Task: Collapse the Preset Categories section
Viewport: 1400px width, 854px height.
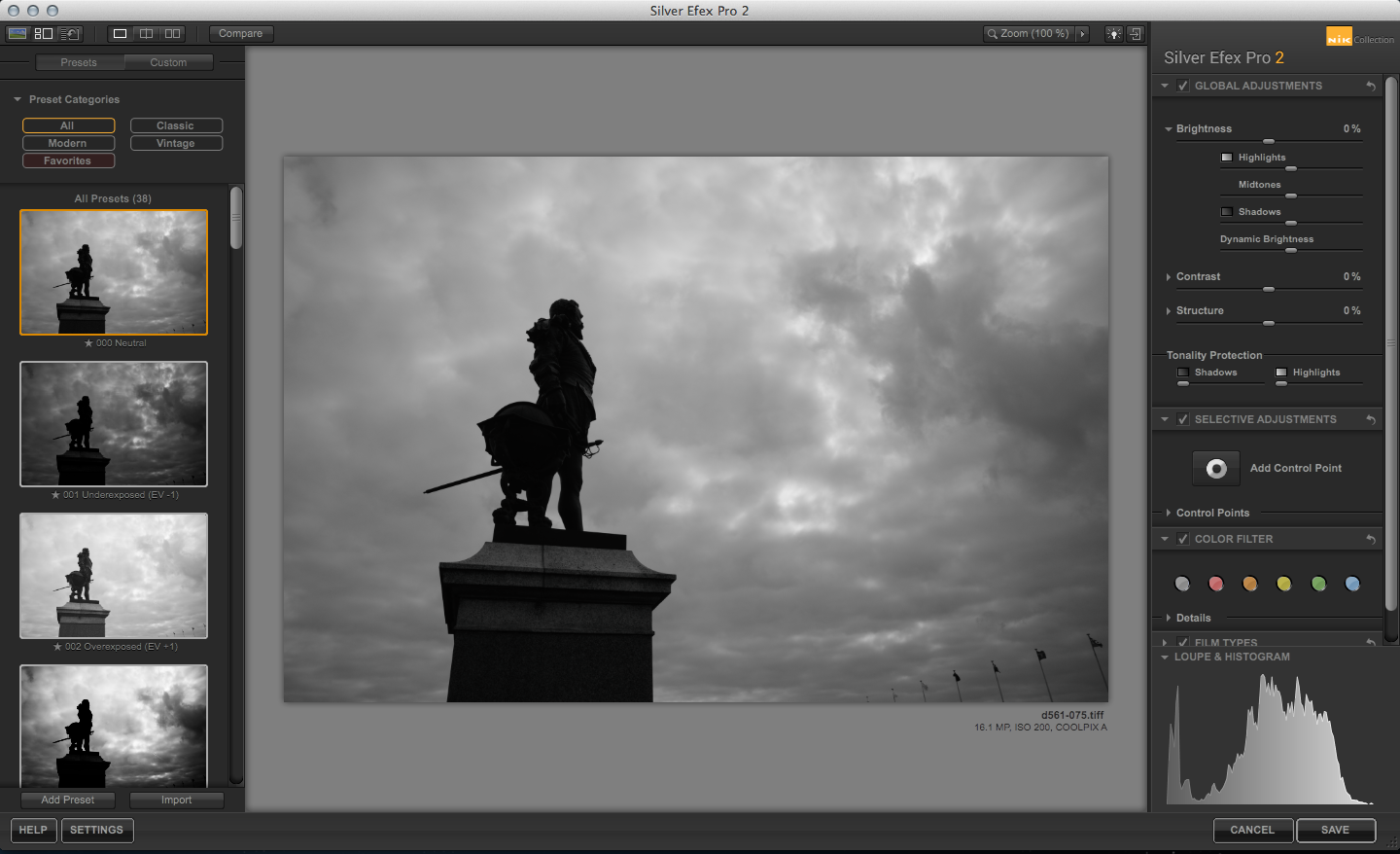Action: 17,99
